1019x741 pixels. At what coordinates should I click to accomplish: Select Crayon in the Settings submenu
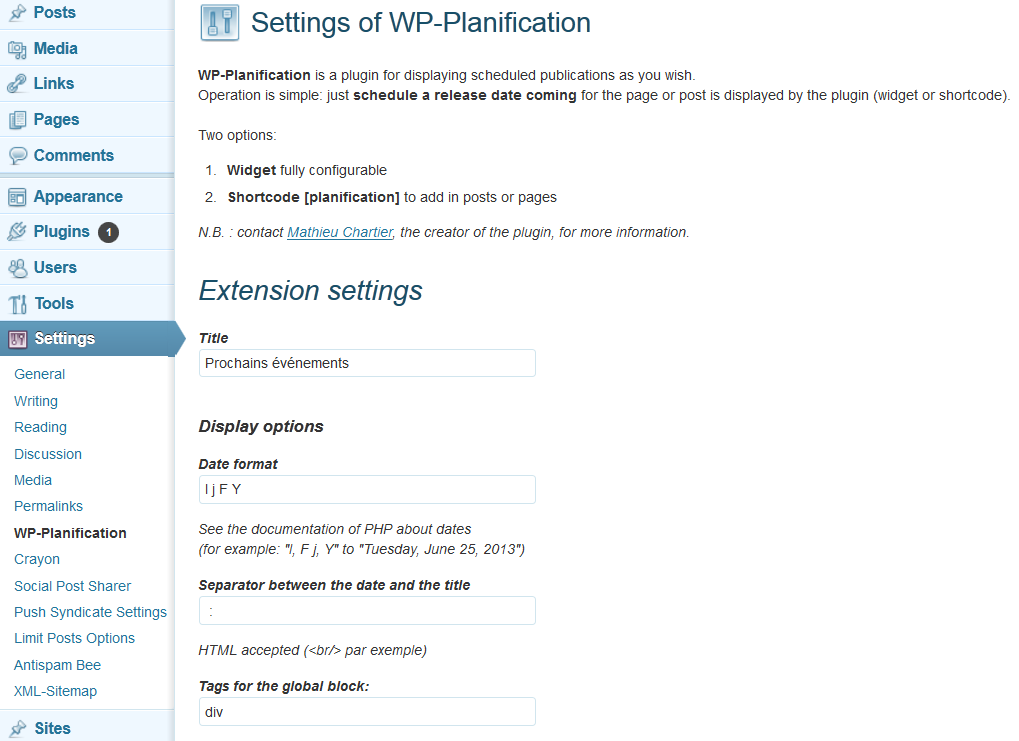coord(37,560)
